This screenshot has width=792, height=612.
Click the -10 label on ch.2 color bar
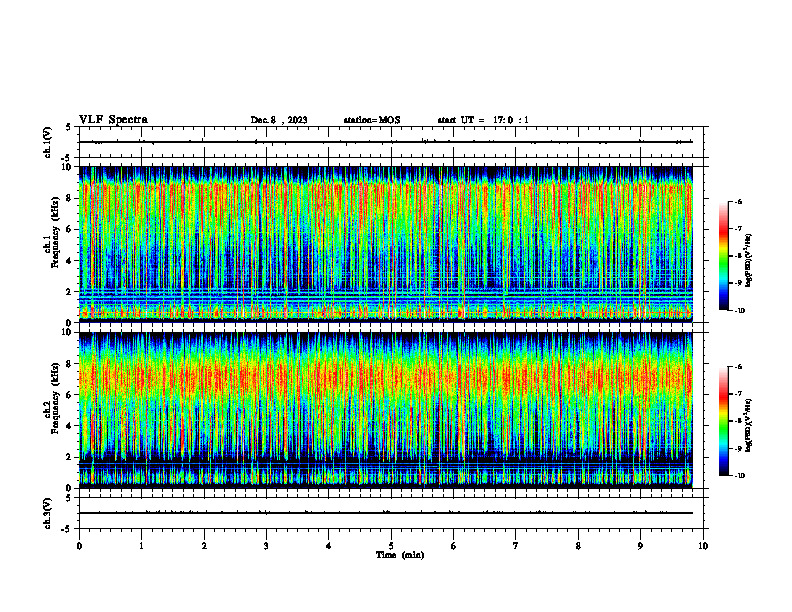pyautogui.click(x=739, y=476)
